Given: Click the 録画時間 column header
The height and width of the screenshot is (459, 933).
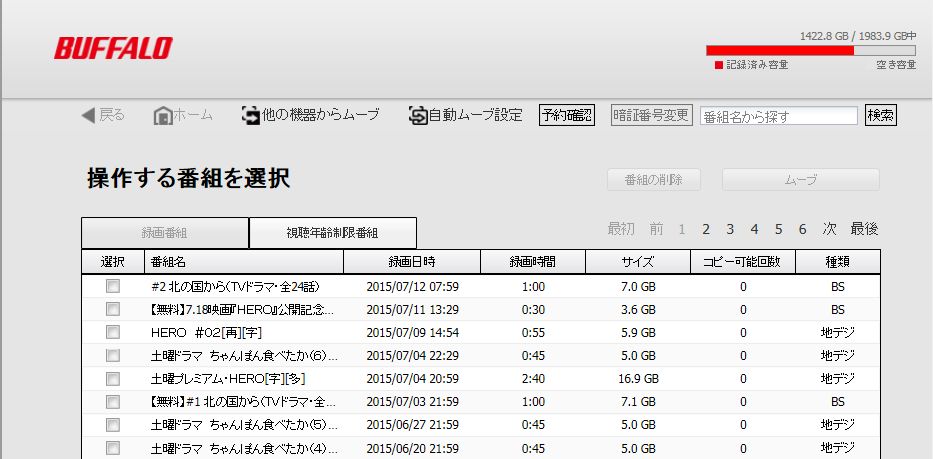Looking at the screenshot, I should click(x=533, y=261).
